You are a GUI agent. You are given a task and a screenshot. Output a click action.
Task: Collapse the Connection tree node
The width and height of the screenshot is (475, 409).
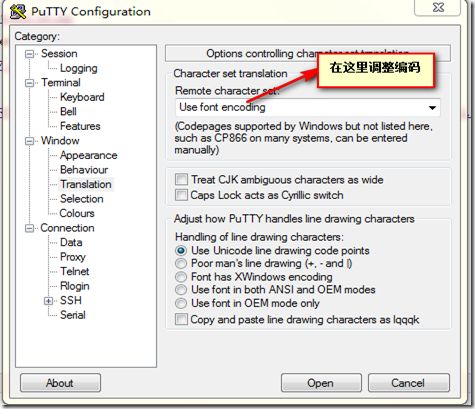point(30,228)
